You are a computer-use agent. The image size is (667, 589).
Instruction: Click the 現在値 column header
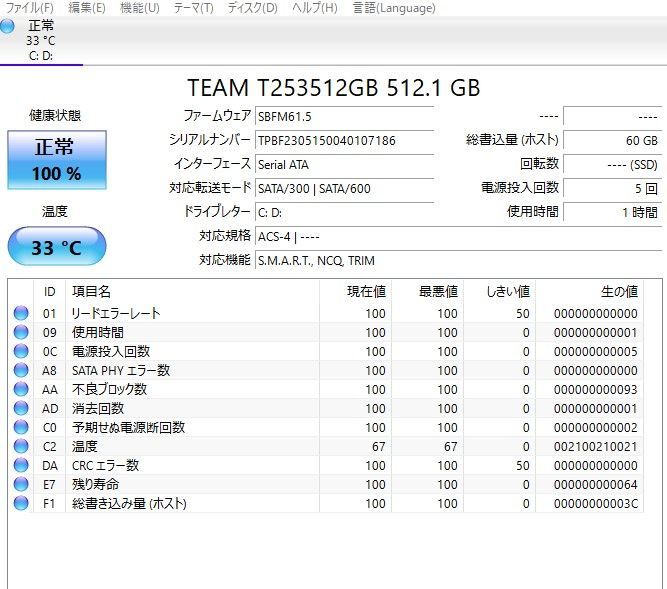(355, 292)
